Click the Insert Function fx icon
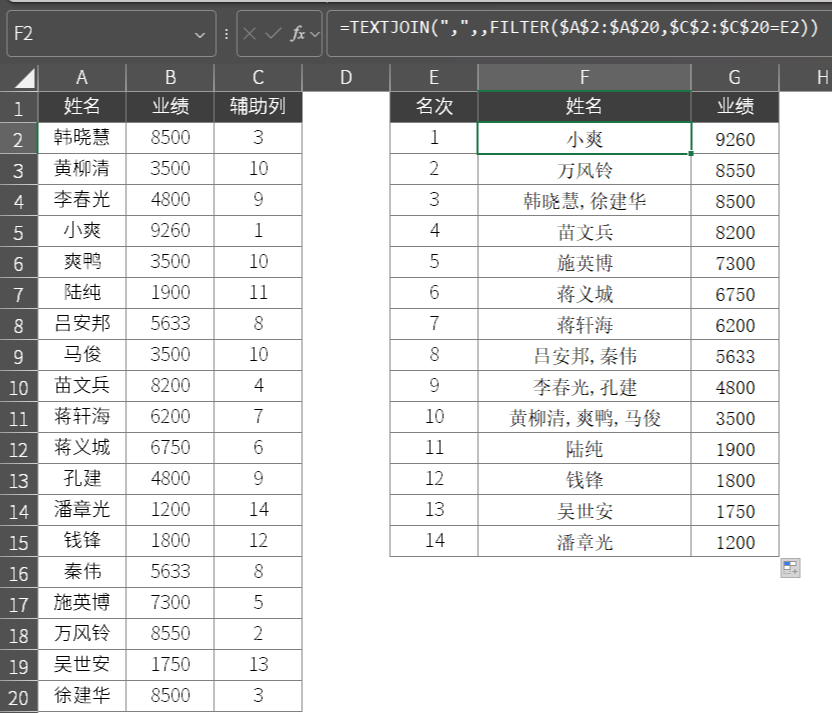The image size is (832, 713). [297, 34]
